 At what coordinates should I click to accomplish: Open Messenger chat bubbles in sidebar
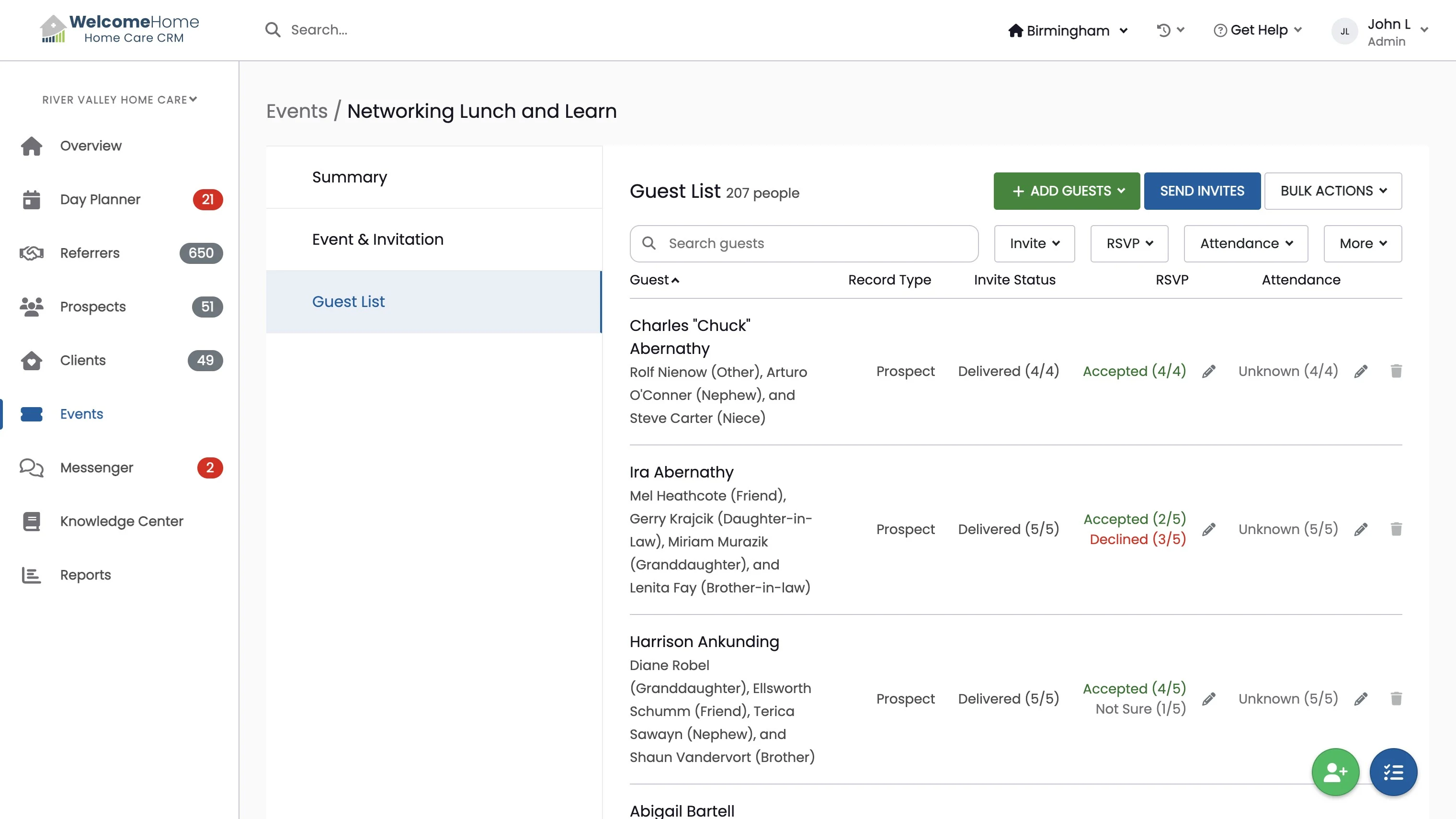[x=32, y=467]
